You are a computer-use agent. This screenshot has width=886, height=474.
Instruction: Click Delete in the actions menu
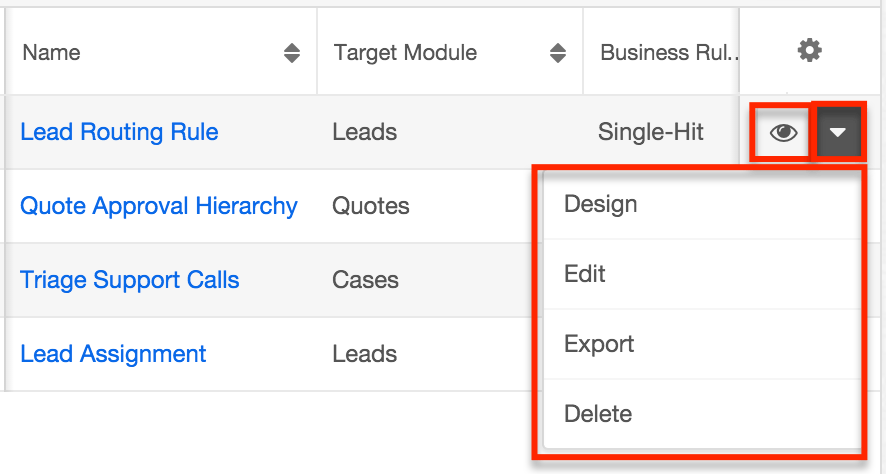598,414
